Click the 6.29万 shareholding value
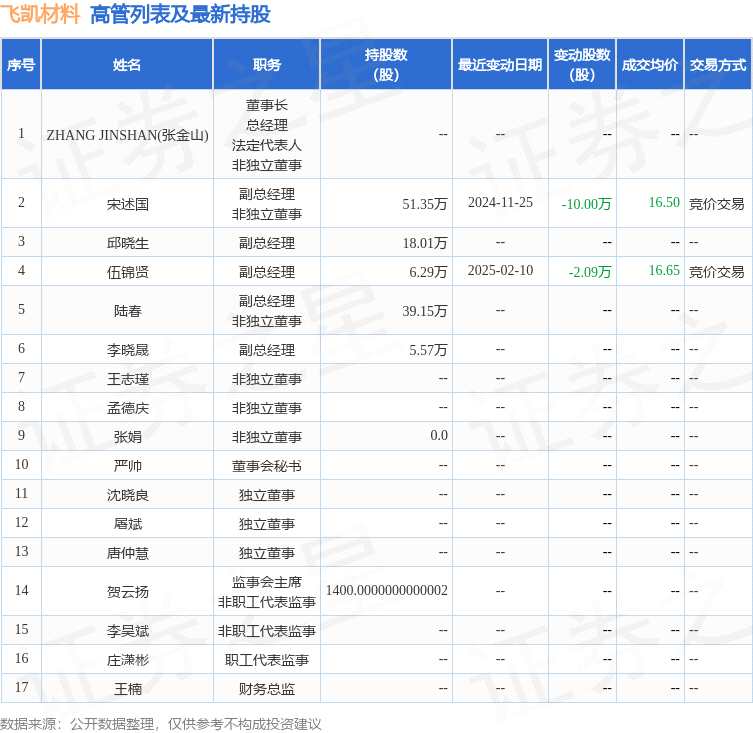The width and height of the screenshot is (753, 733). coord(428,272)
